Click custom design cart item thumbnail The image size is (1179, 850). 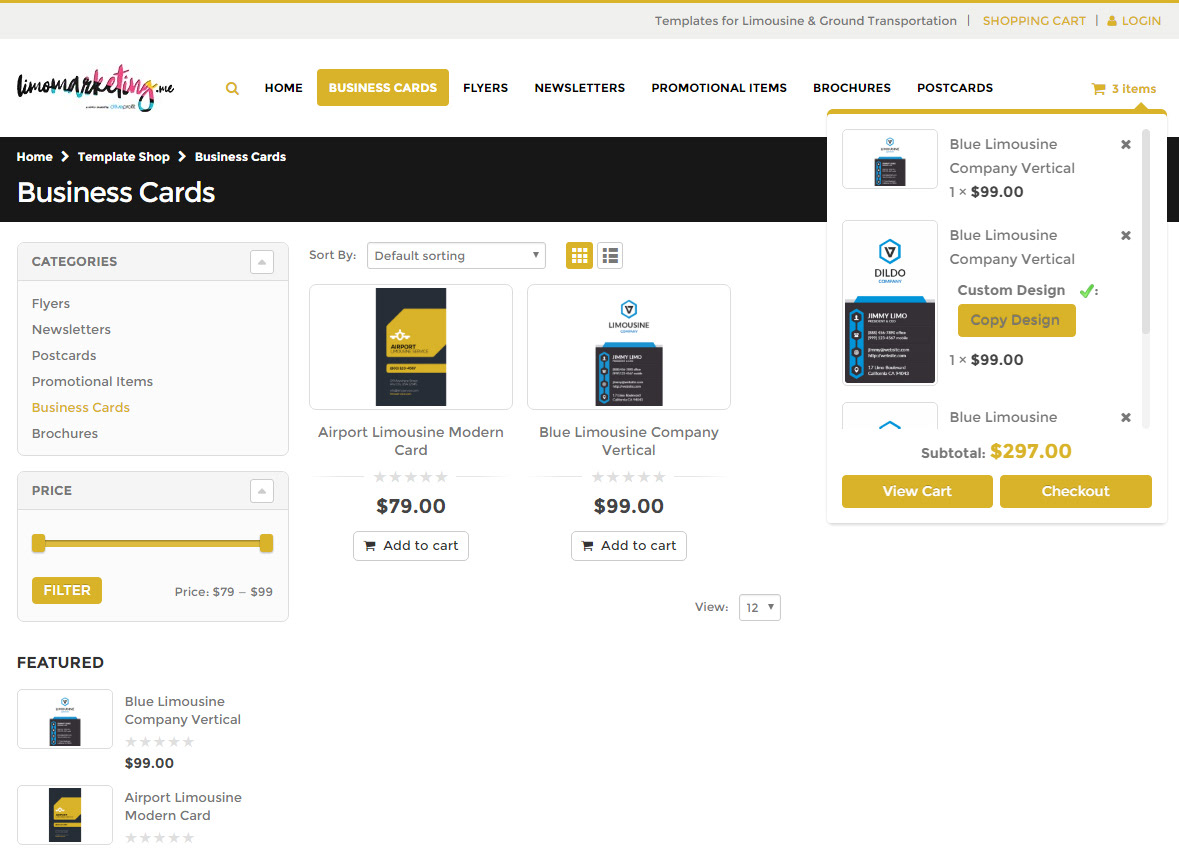pyautogui.click(x=890, y=302)
